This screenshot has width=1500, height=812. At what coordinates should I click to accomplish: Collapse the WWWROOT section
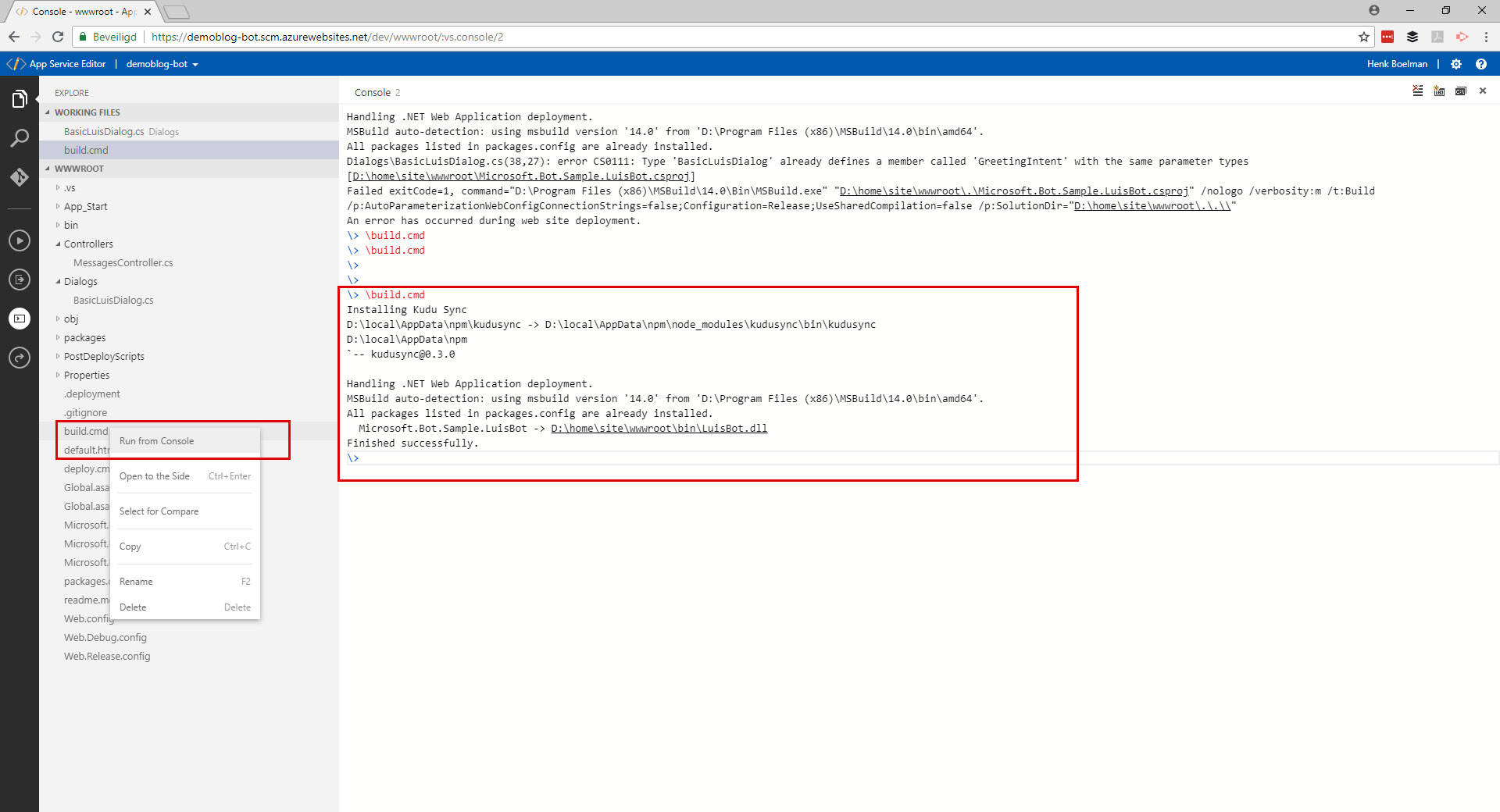click(48, 169)
